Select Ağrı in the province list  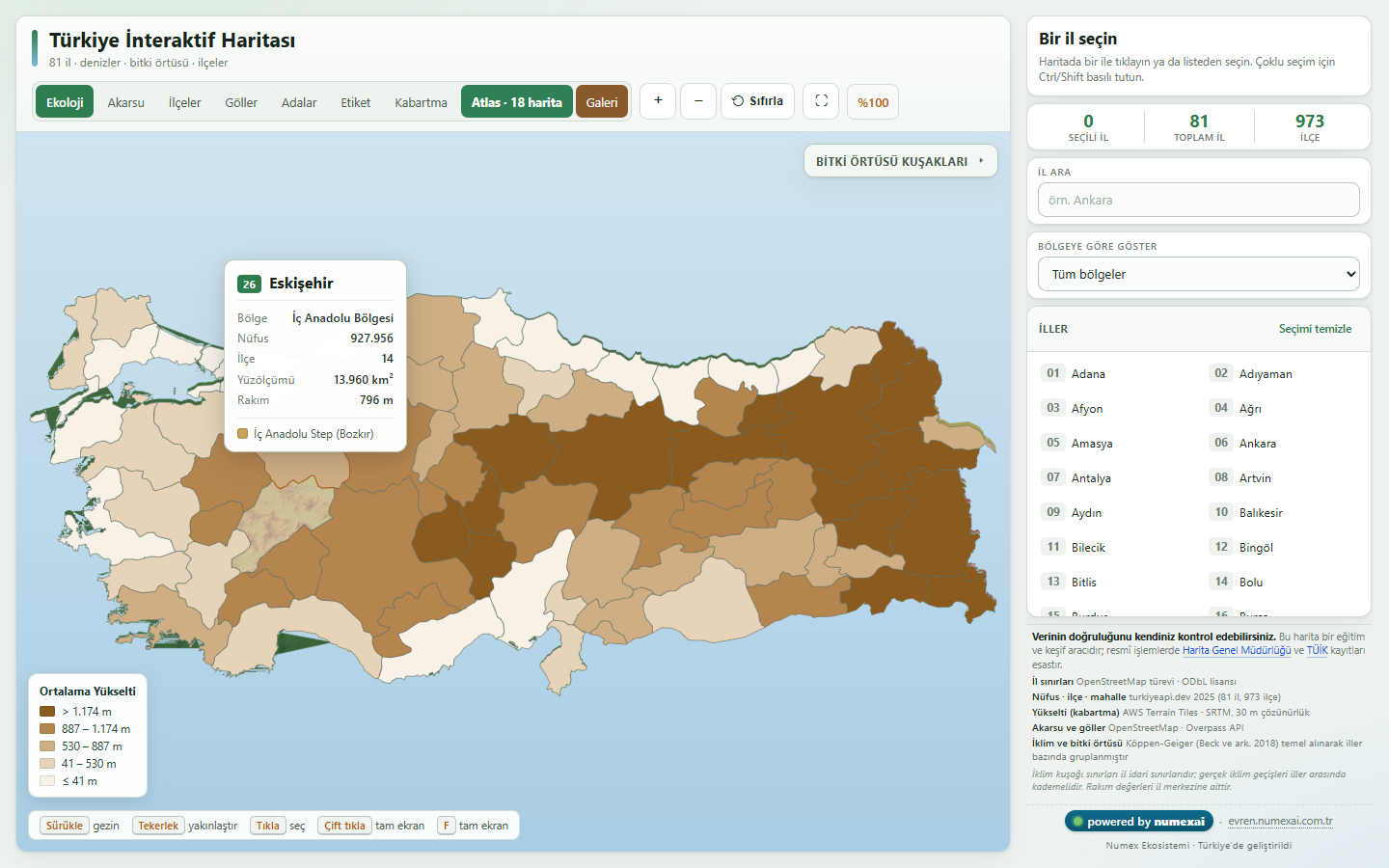point(1283,408)
